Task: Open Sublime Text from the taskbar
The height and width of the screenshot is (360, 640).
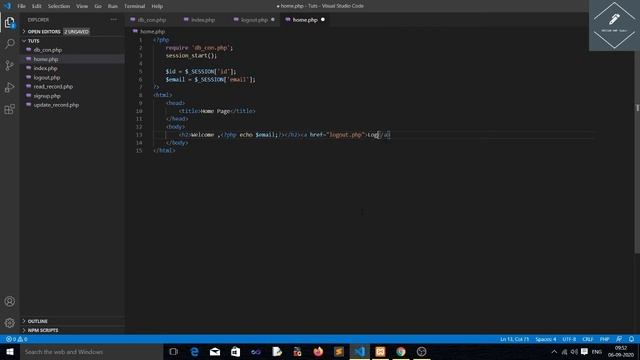Action: point(339,351)
